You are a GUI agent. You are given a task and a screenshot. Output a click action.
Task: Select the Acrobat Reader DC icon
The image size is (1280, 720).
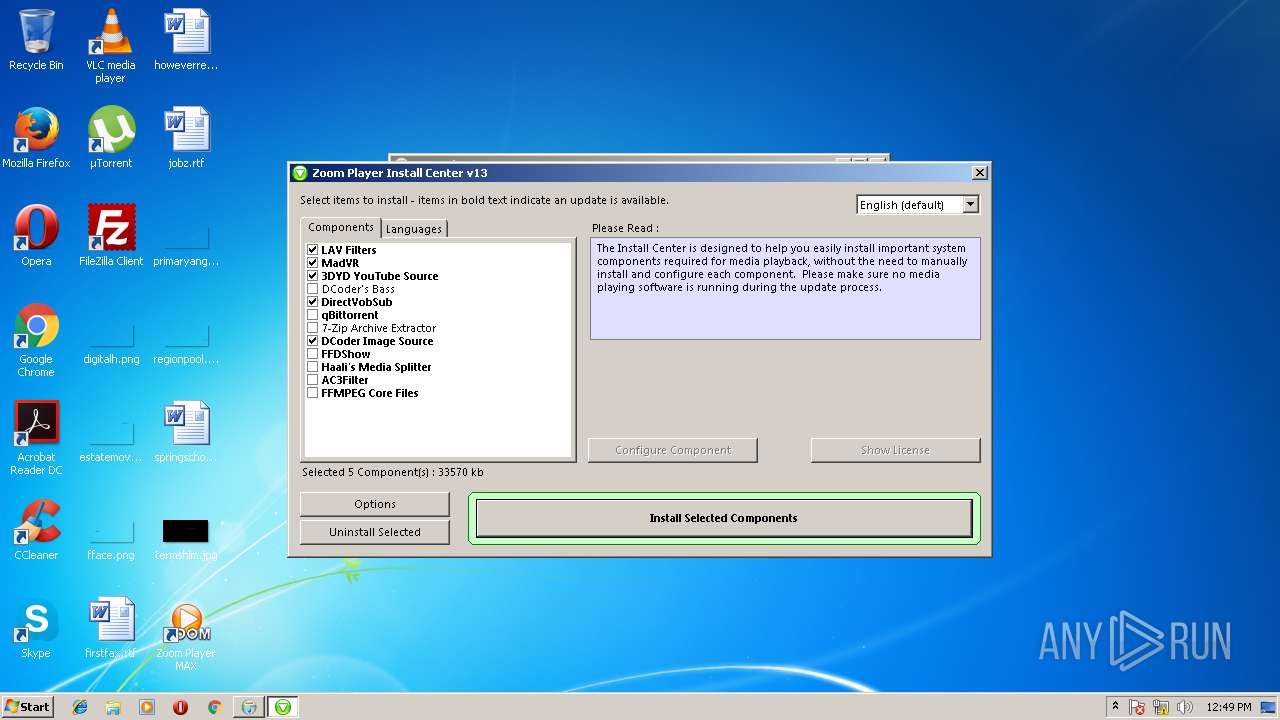click(36, 438)
